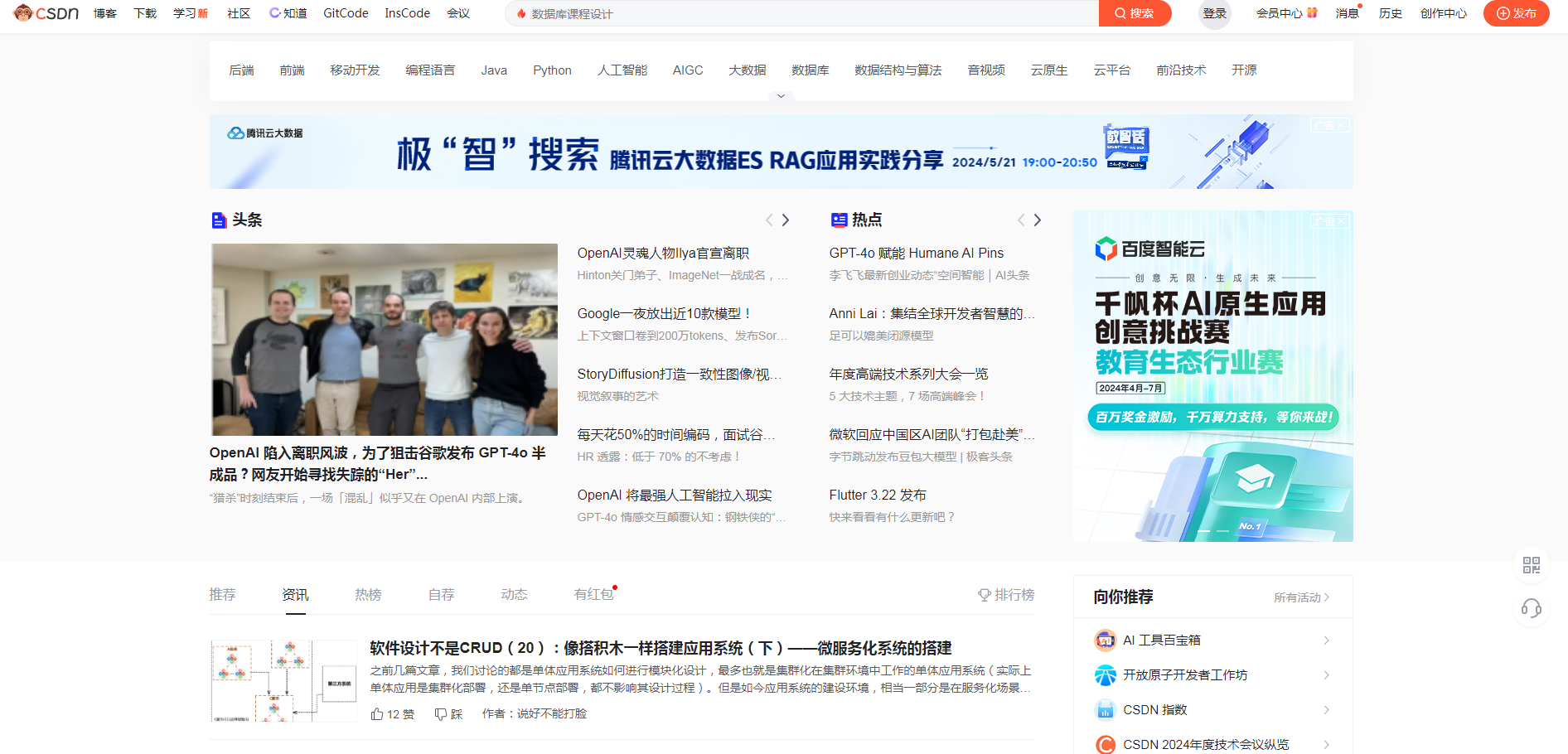This screenshot has height=754, width=1568.
Task: Open CSDN 指数 recommendation
Action: tap(1212, 709)
